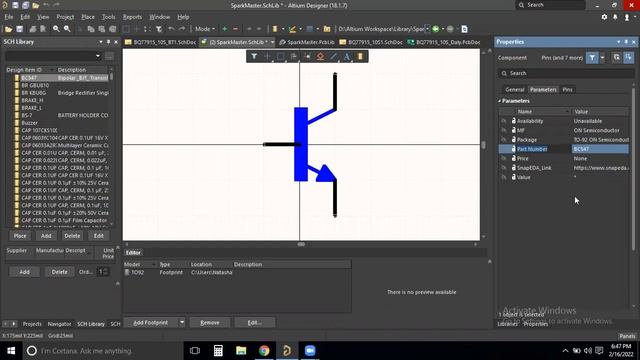640x360 pixels.
Task: Collapse the Parameters section triangle
Action: [x=499, y=101]
